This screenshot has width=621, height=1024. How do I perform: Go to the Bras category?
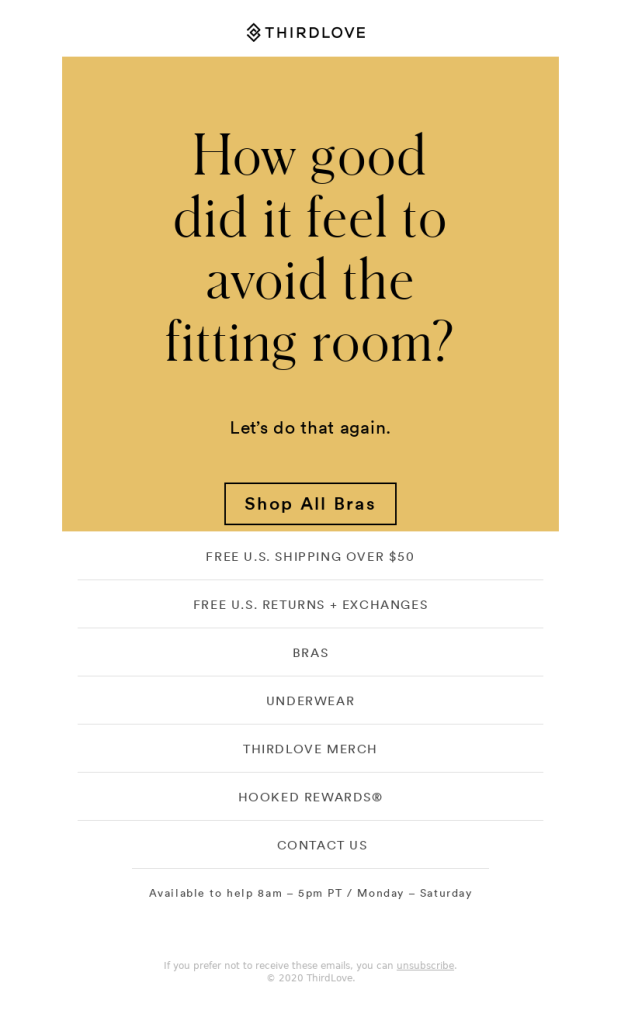coord(310,653)
